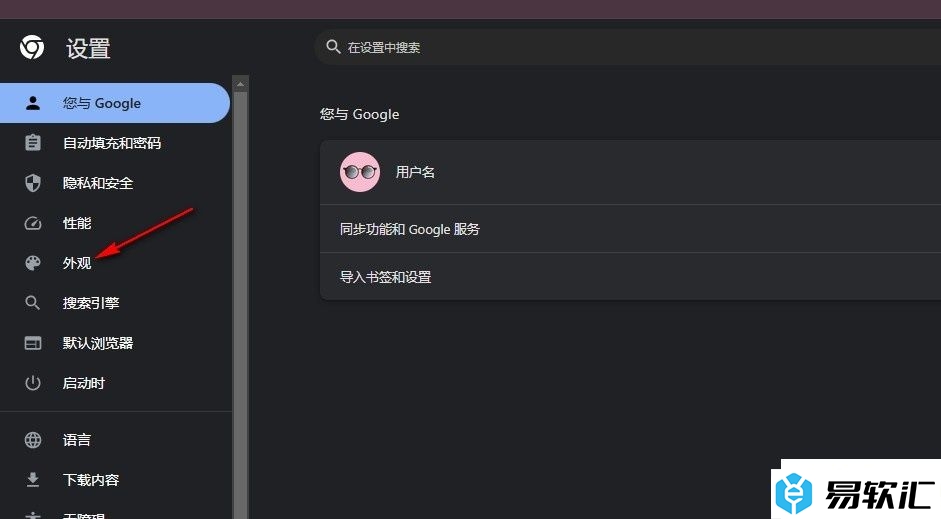Click the magnifier icon for 搜索引擎
The height and width of the screenshot is (519, 941).
(33, 303)
